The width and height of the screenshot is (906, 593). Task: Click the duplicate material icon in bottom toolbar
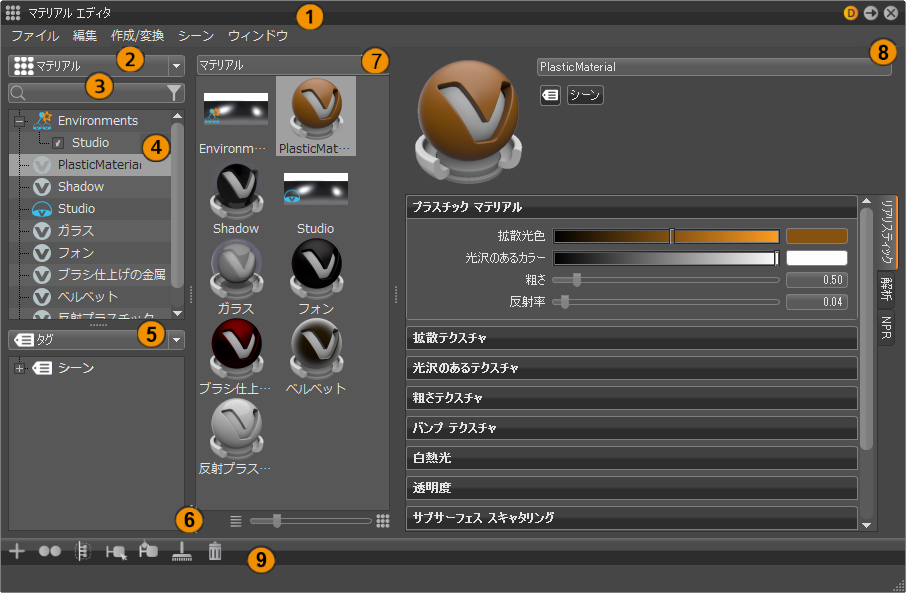tap(50, 551)
